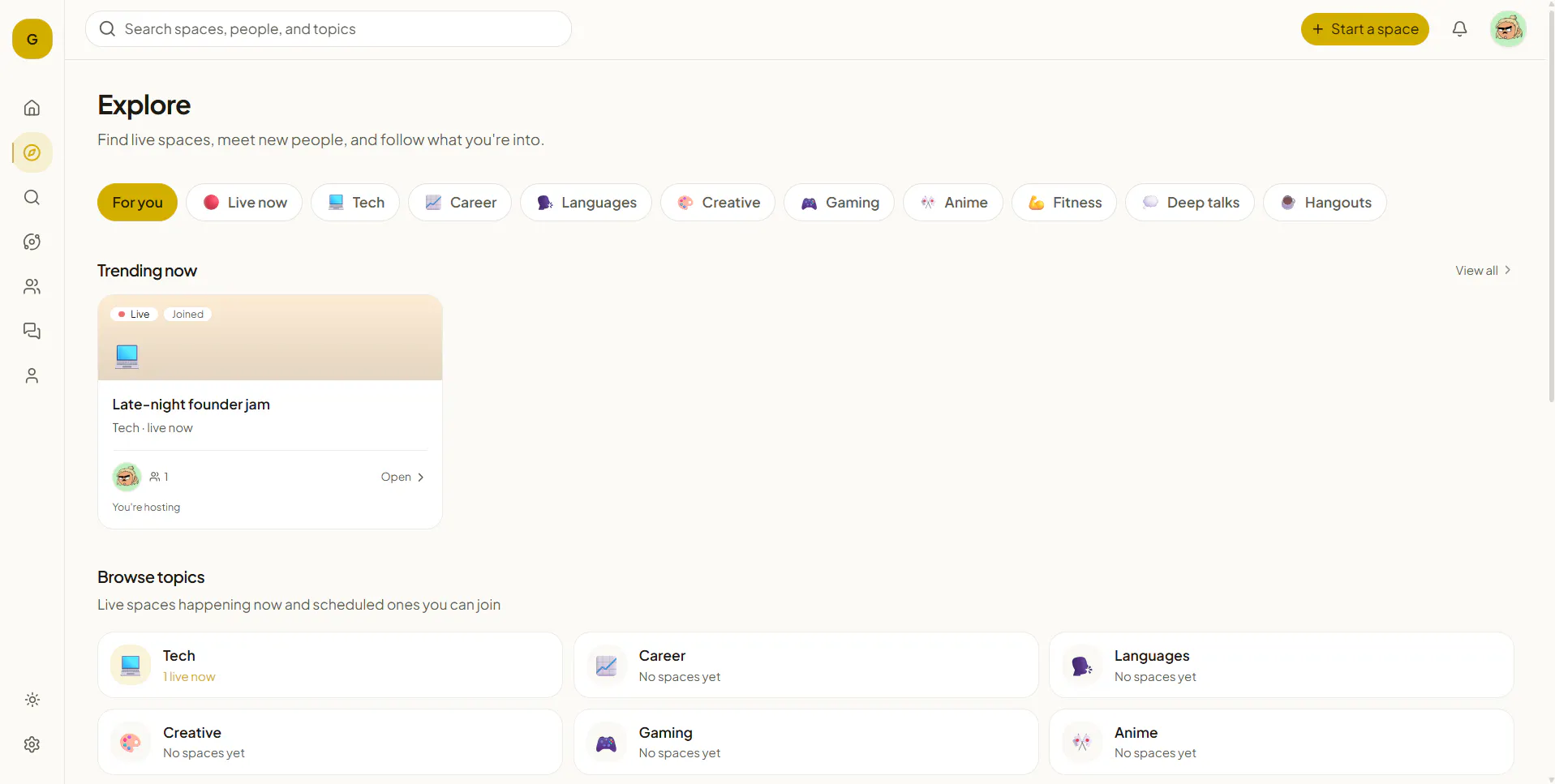The height and width of the screenshot is (784, 1555).
Task: Select the Gaming filter chip
Action: point(839,203)
